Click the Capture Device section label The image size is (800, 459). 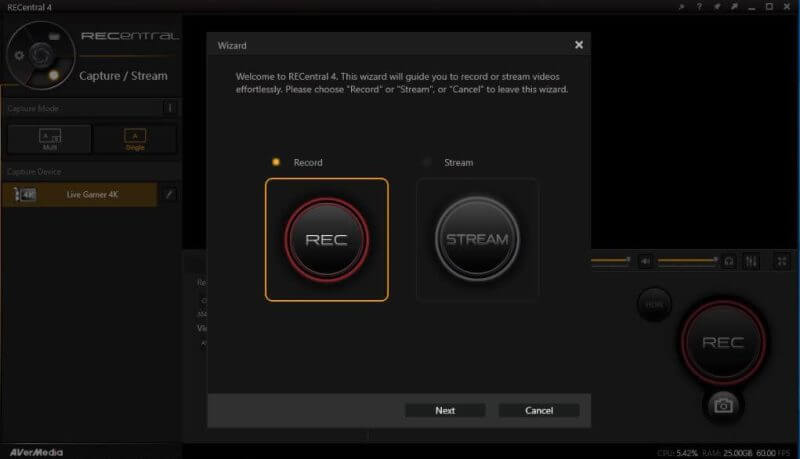[x=34, y=171]
